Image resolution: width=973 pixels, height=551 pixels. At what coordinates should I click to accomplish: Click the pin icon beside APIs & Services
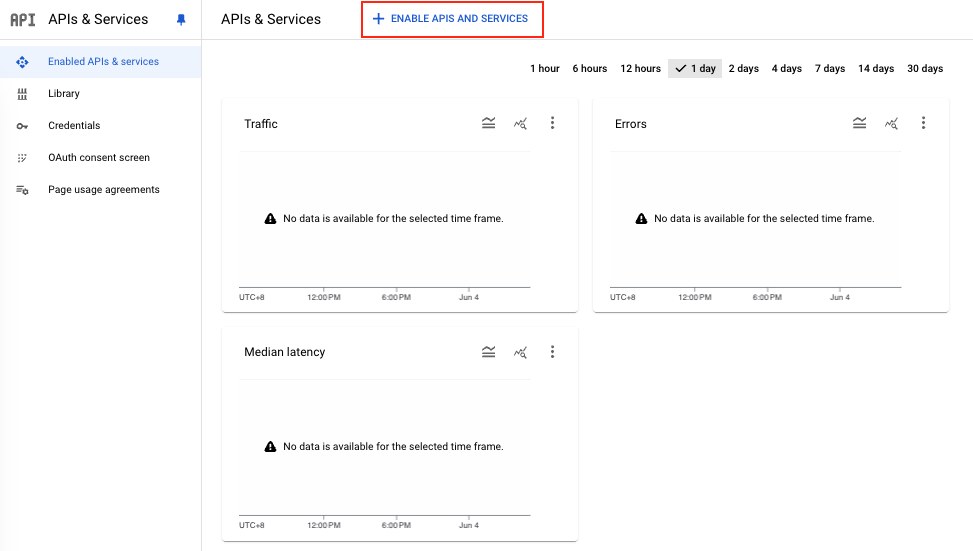(x=181, y=20)
